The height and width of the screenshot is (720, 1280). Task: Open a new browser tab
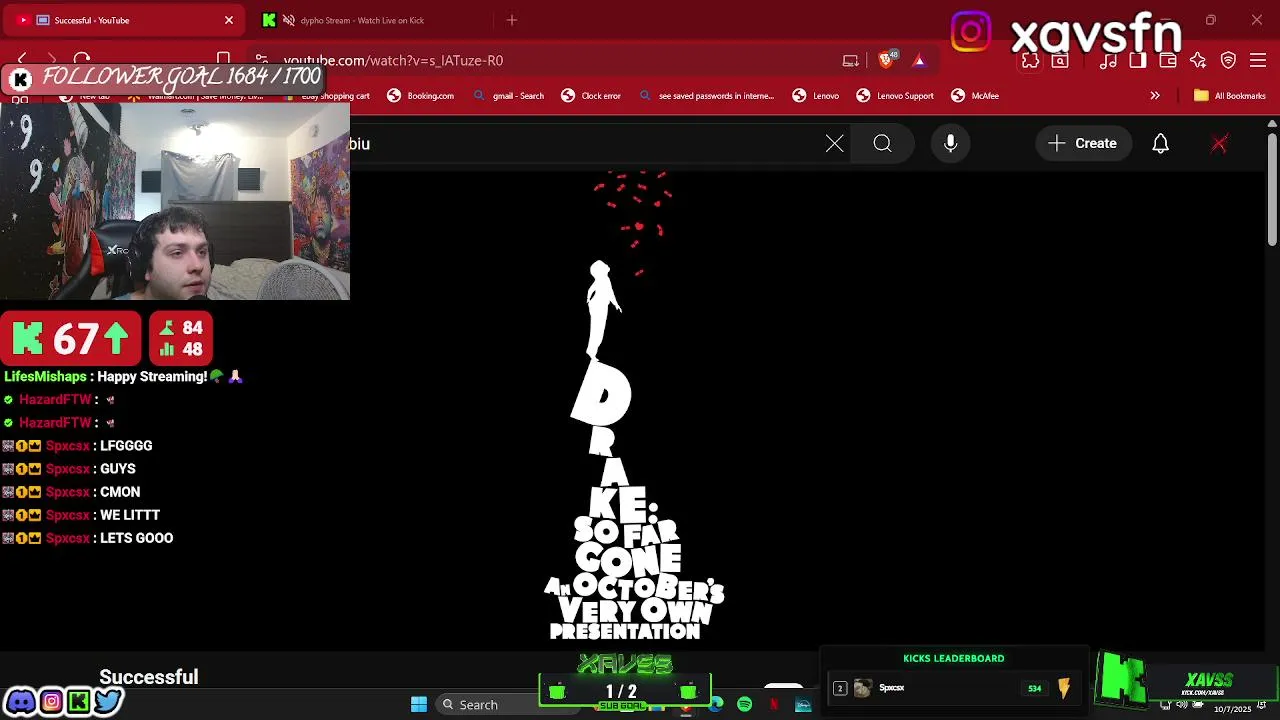[512, 20]
